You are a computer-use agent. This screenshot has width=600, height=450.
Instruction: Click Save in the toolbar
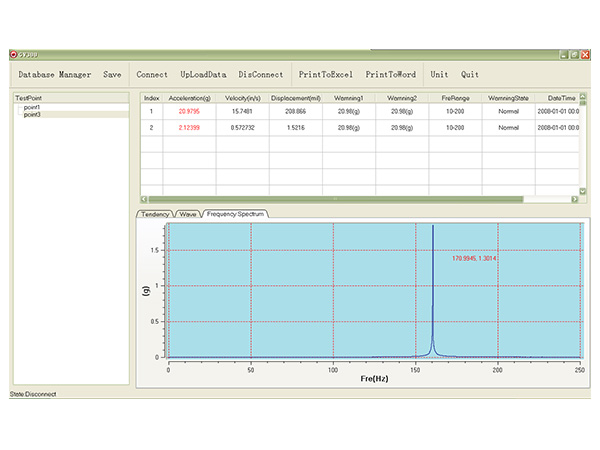[x=112, y=75]
